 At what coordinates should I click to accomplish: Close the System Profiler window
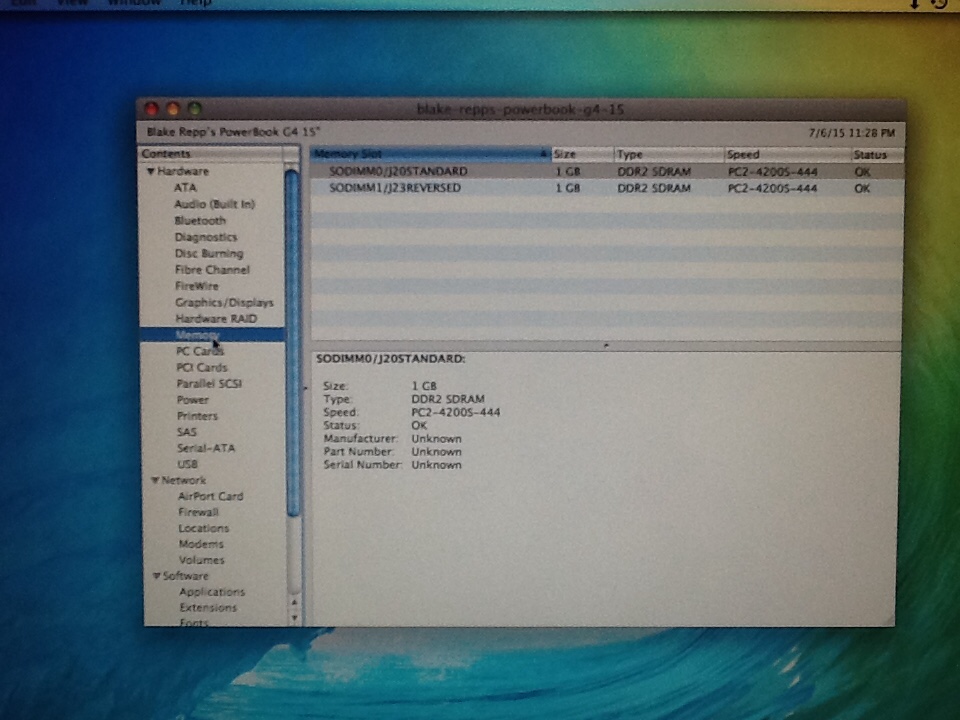[x=151, y=109]
